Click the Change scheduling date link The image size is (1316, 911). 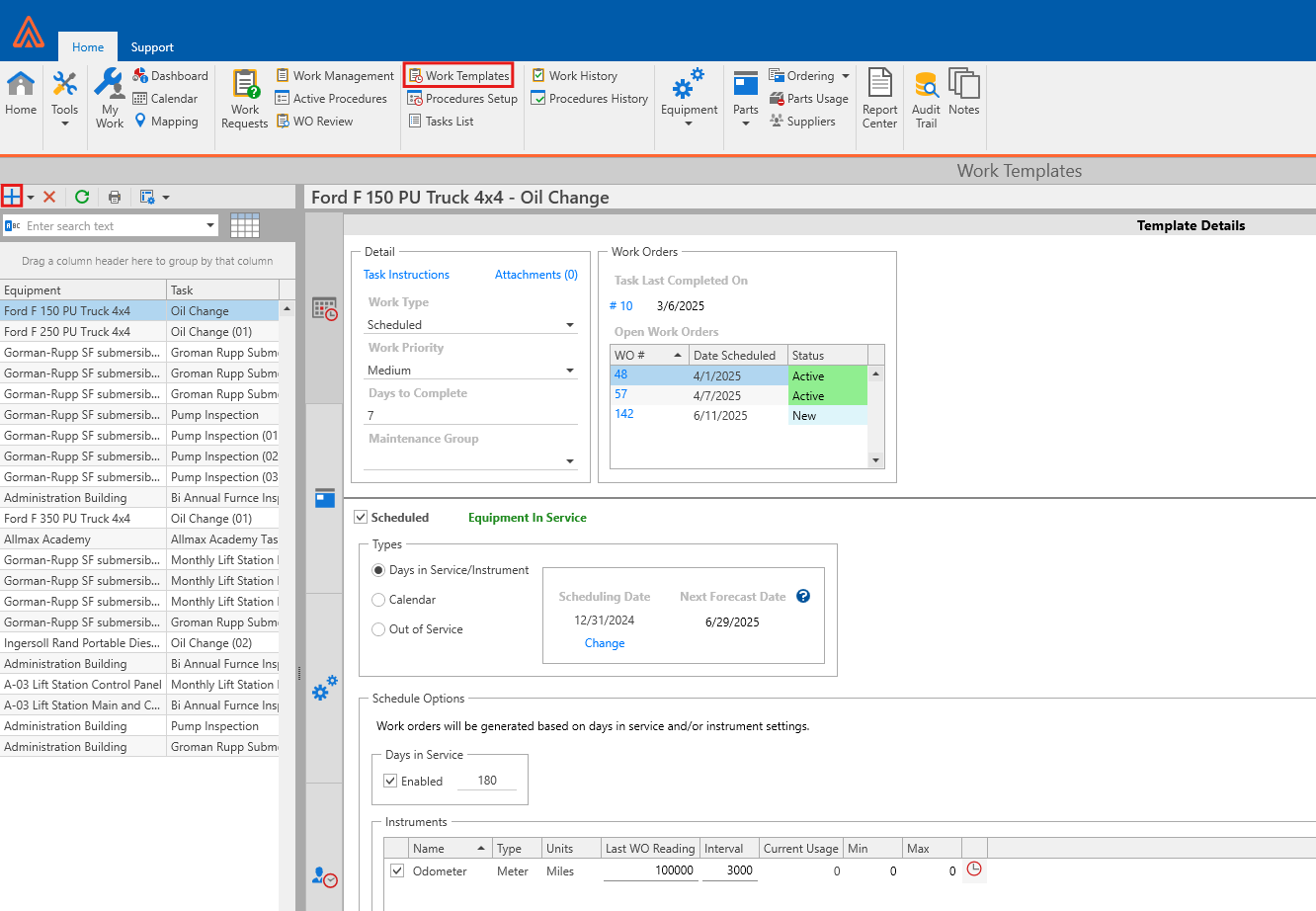click(x=605, y=643)
